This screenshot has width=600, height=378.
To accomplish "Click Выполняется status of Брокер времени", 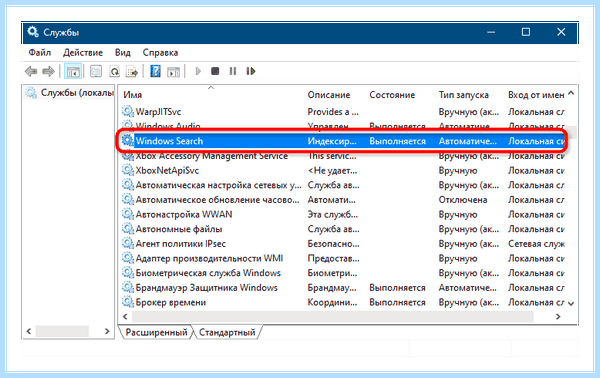I will 397,302.
